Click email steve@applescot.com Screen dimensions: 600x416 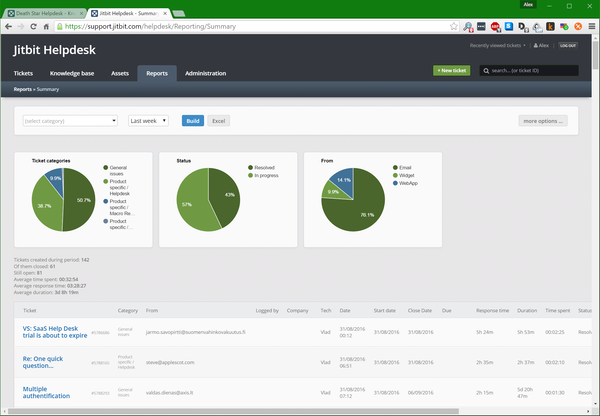[170, 362]
